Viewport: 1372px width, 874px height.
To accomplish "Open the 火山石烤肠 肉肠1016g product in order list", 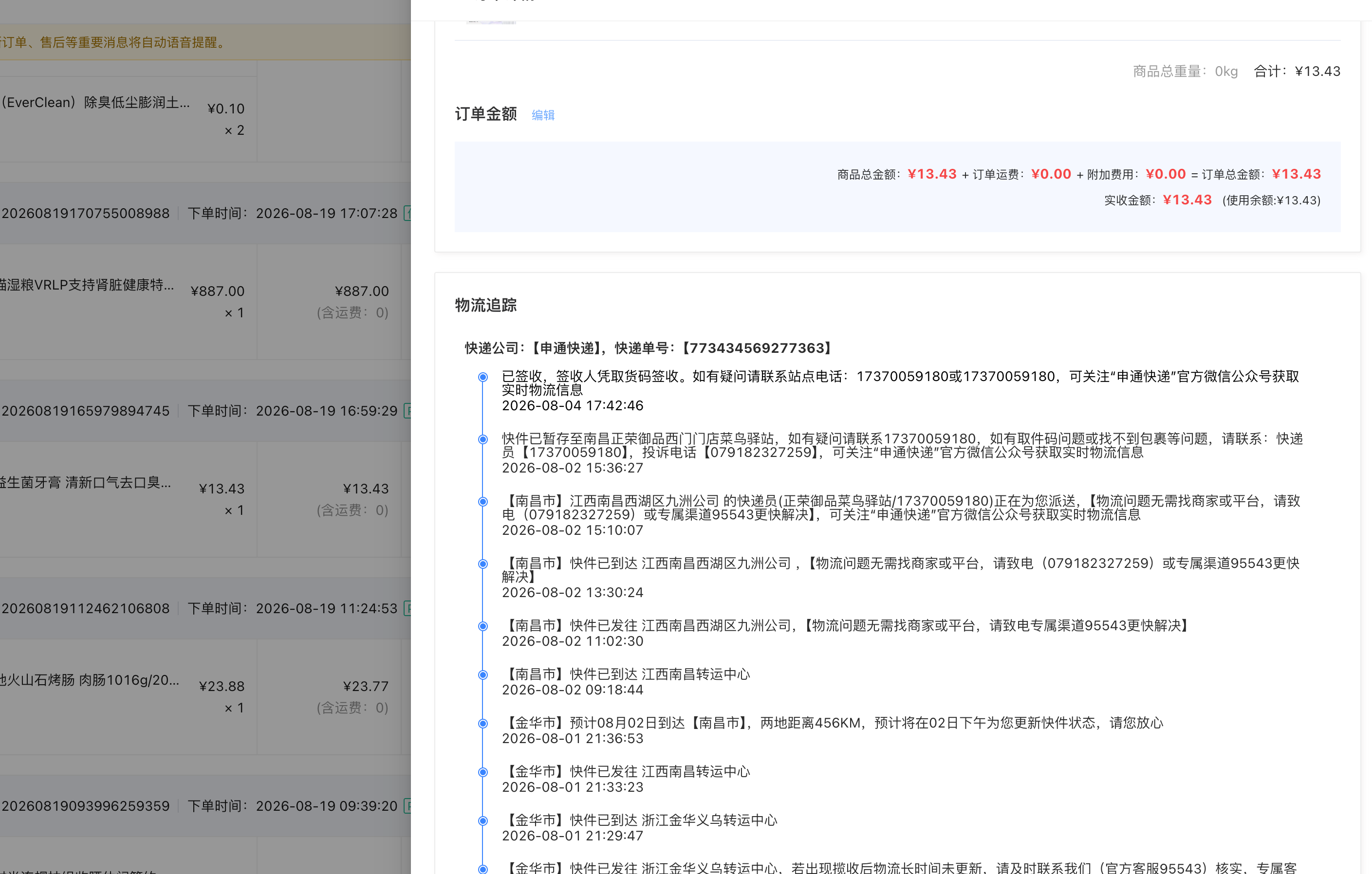I will (x=90, y=680).
